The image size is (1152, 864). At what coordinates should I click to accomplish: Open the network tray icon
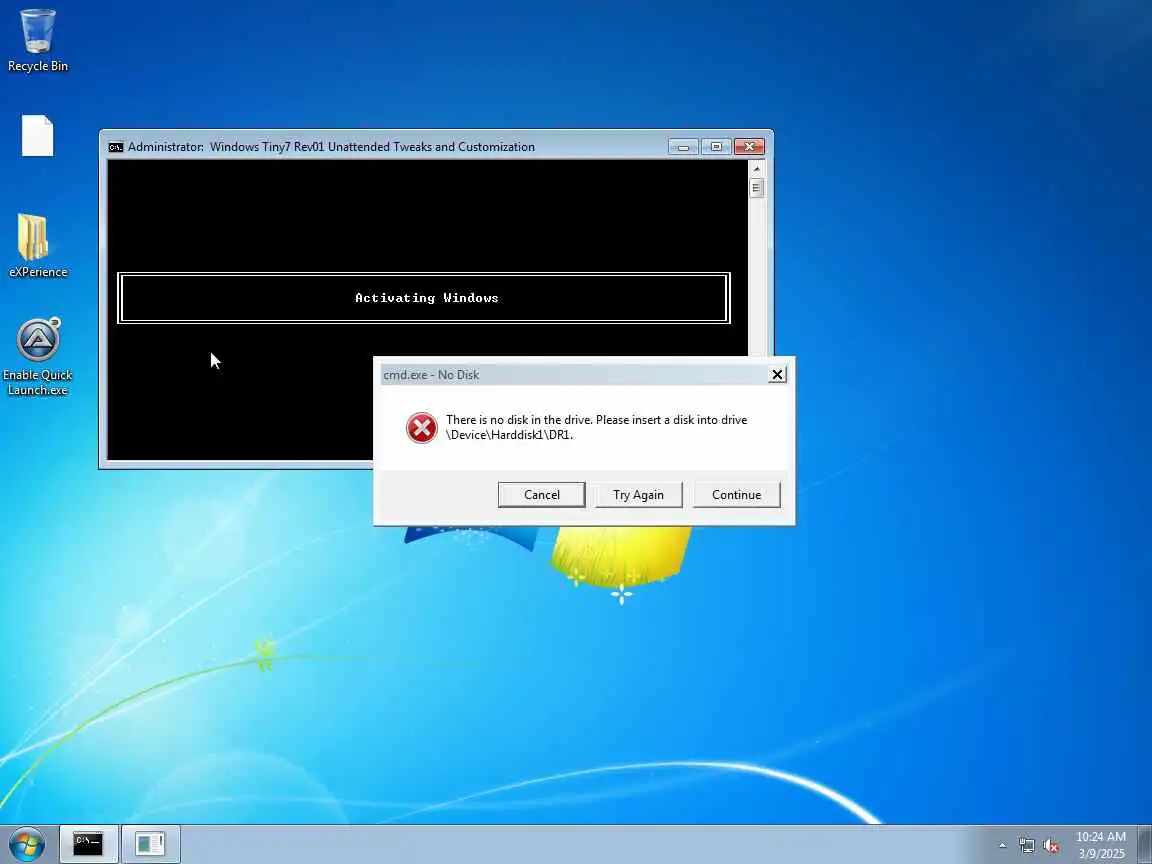tap(1026, 846)
